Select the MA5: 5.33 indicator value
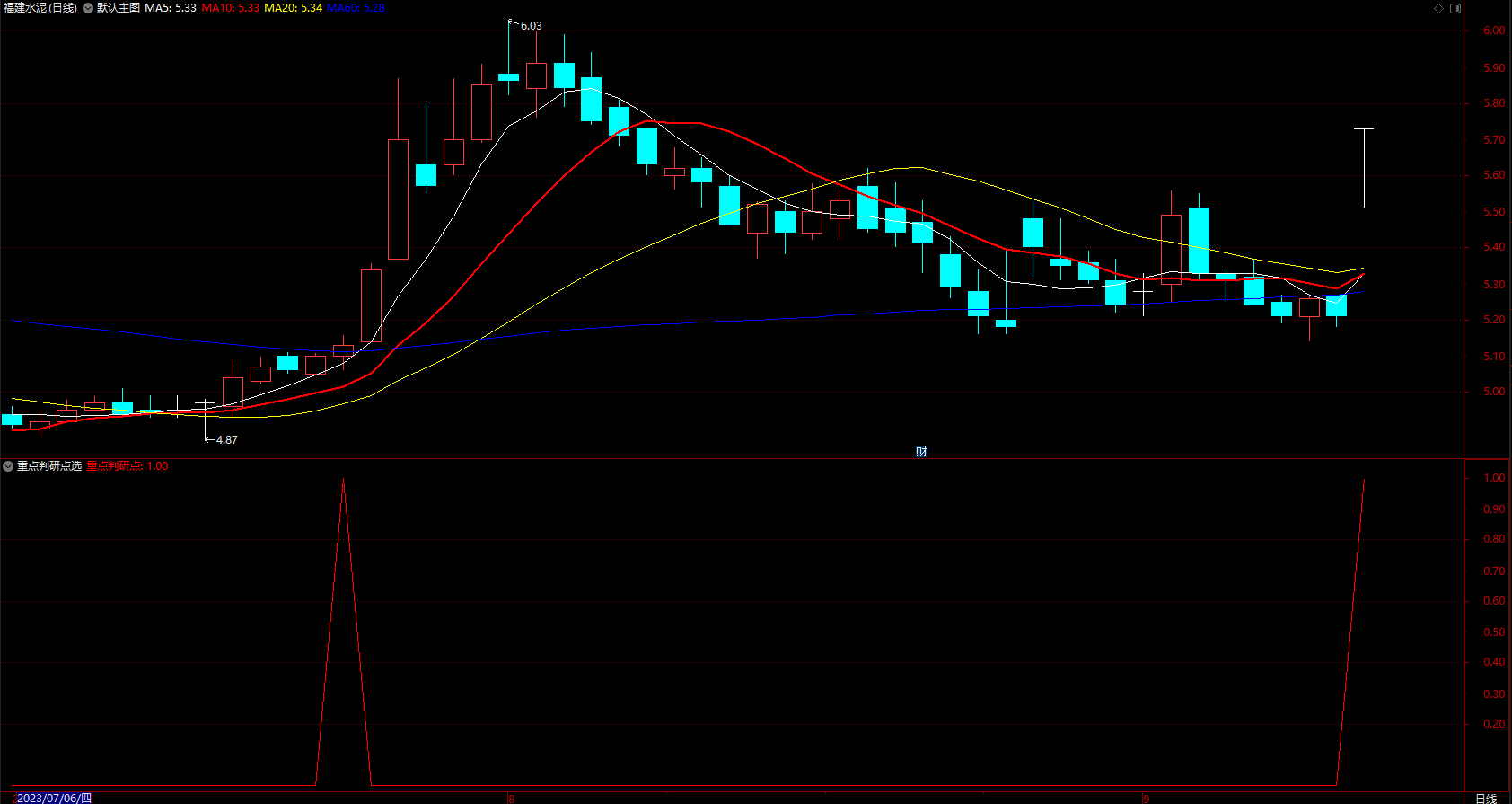 coord(171,8)
